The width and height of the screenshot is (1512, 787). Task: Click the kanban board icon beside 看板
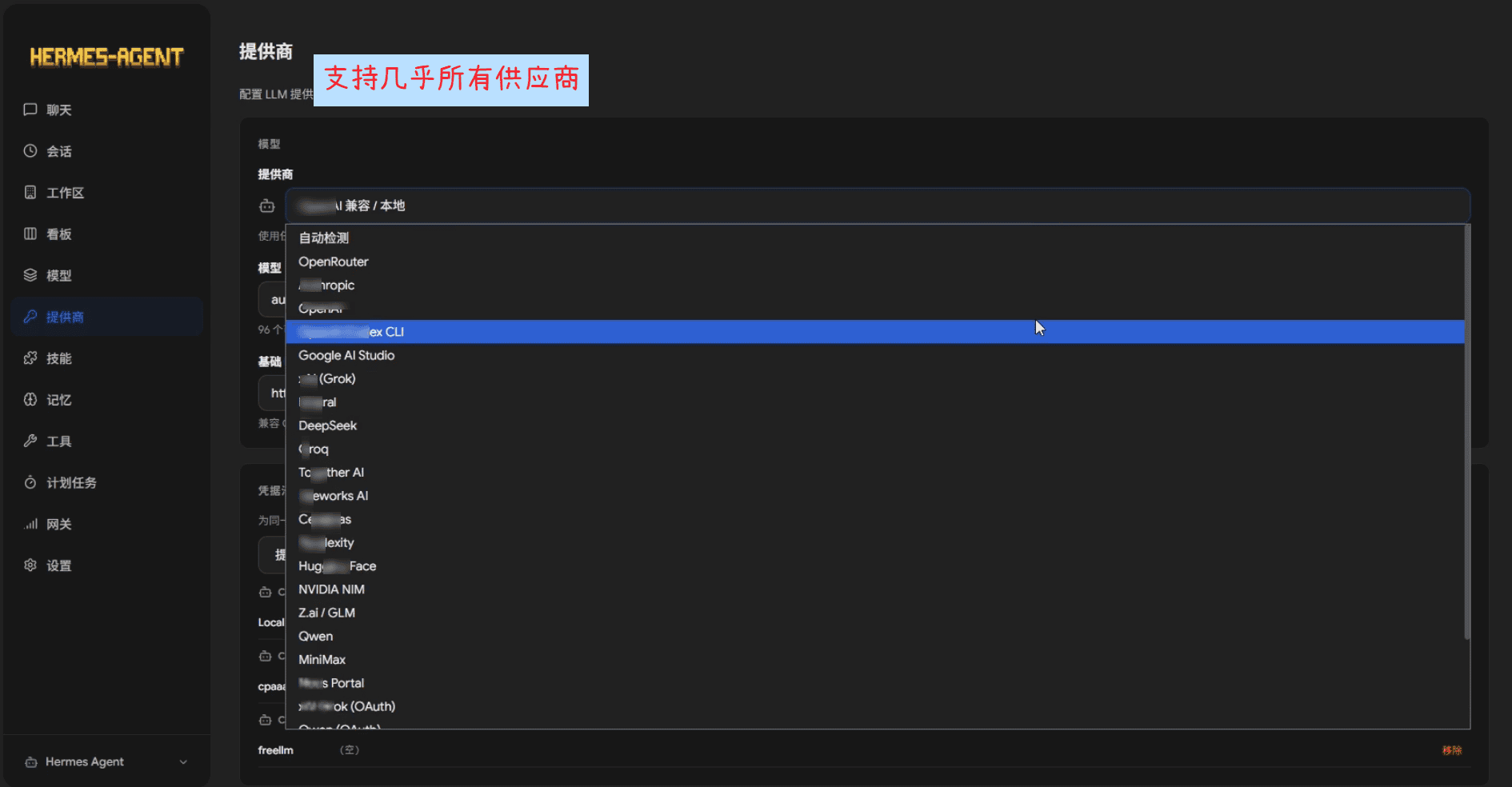(30, 234)
